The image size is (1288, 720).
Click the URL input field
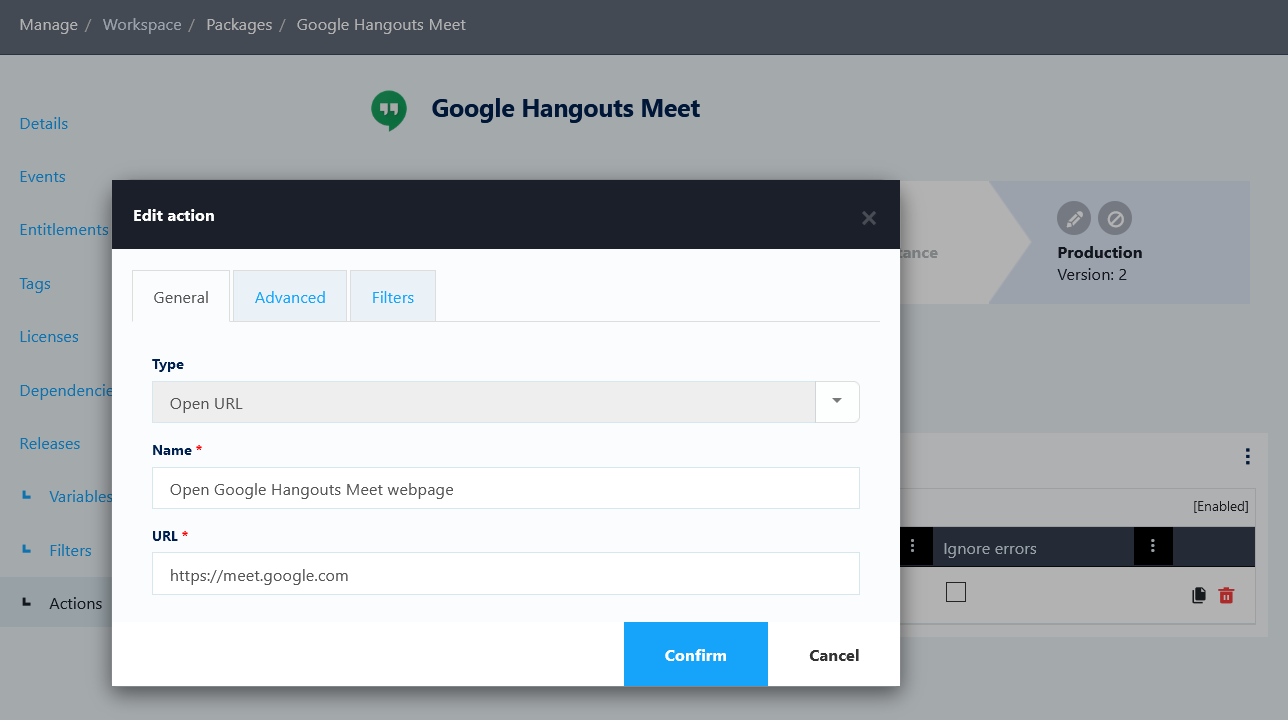(x=506, y=574)
